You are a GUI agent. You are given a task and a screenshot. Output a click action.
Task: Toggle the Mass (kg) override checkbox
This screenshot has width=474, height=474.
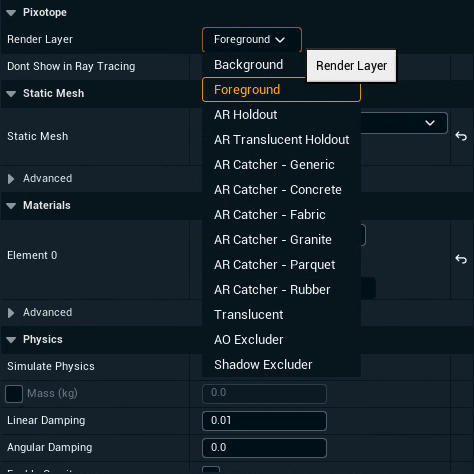point(14,394)
